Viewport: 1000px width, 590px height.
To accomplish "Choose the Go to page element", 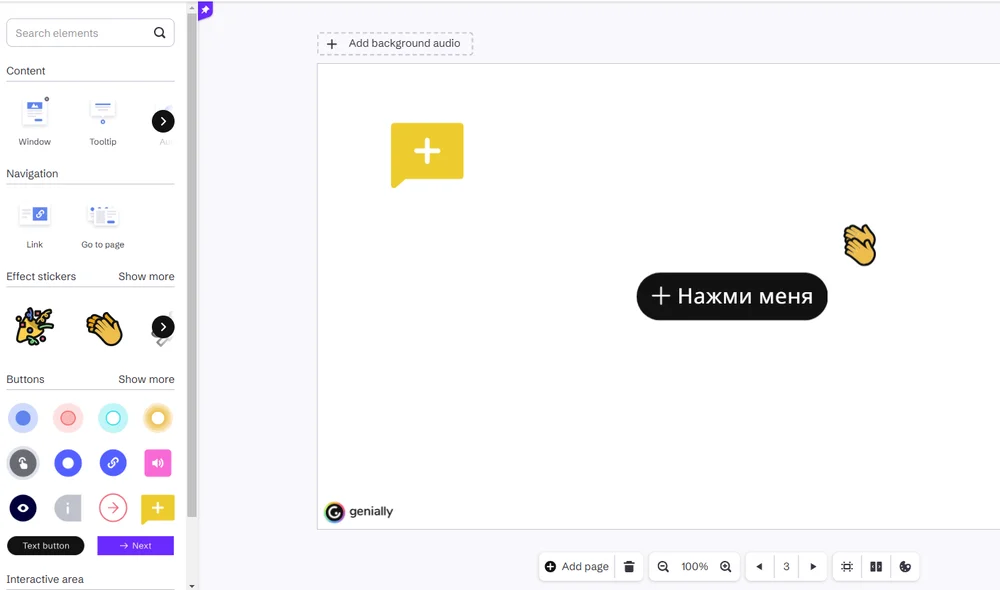I will (x=103, y=225).
